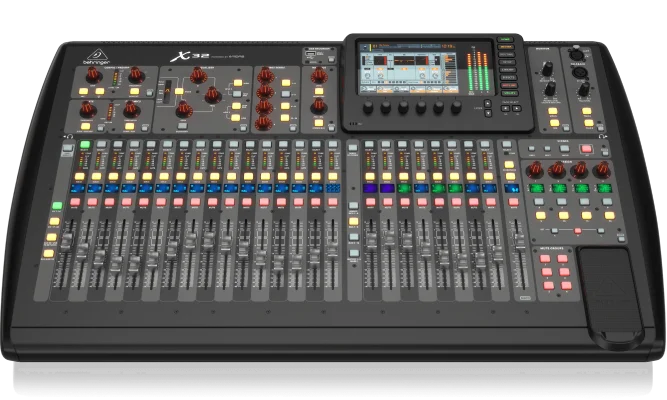Click the Layer up arrow button
Viewport: 667px width, 400px height.
click(487, 103)
